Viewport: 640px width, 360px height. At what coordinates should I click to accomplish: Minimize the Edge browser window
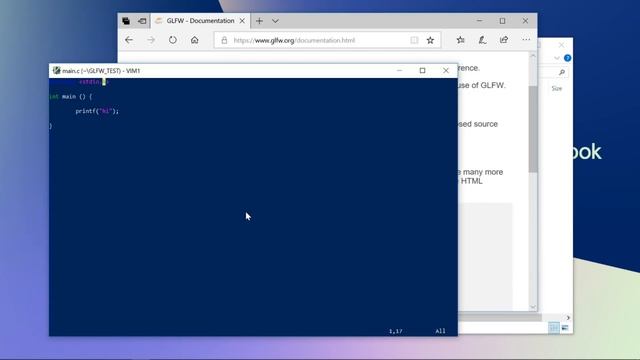click(x=480, y=21)
